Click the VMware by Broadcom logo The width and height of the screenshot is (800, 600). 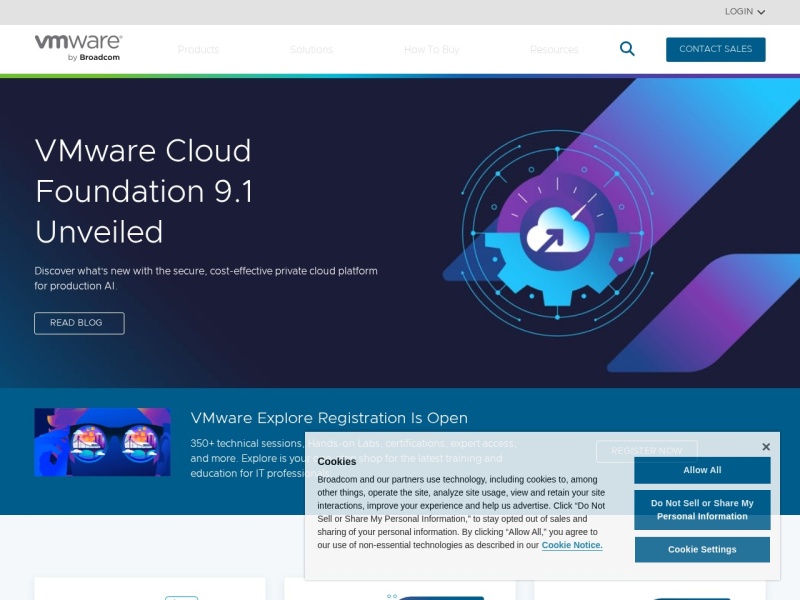click(79, 48)
